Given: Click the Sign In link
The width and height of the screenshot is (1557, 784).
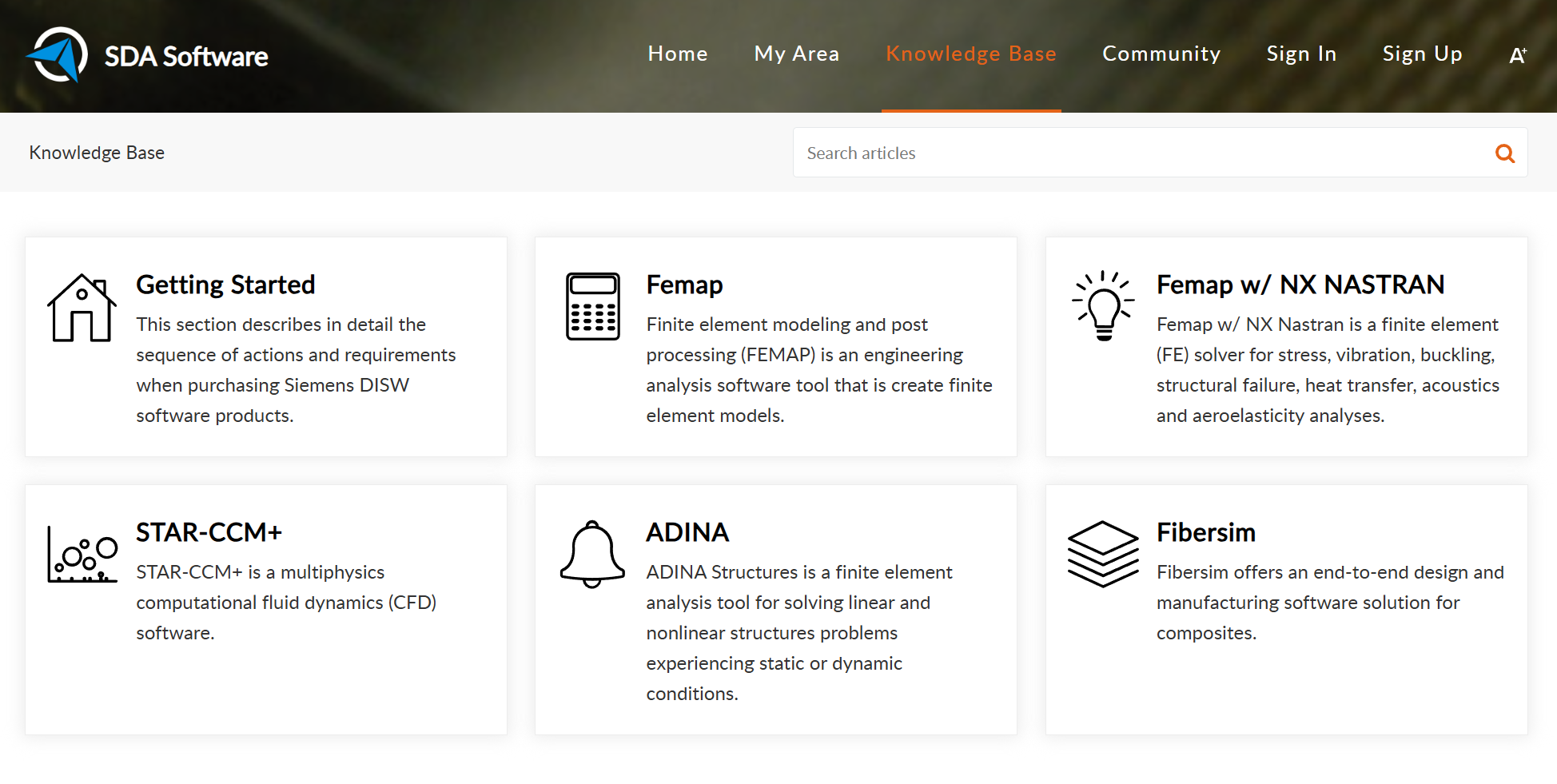Looking at the screenshot, I should click(x=1301, y=54).
